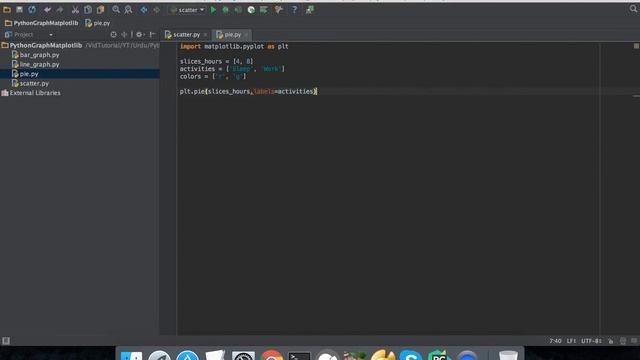Click the import matplotlib.pyplot code line
The height and width of the screenshot is (360, 640).
coord(234,47)
